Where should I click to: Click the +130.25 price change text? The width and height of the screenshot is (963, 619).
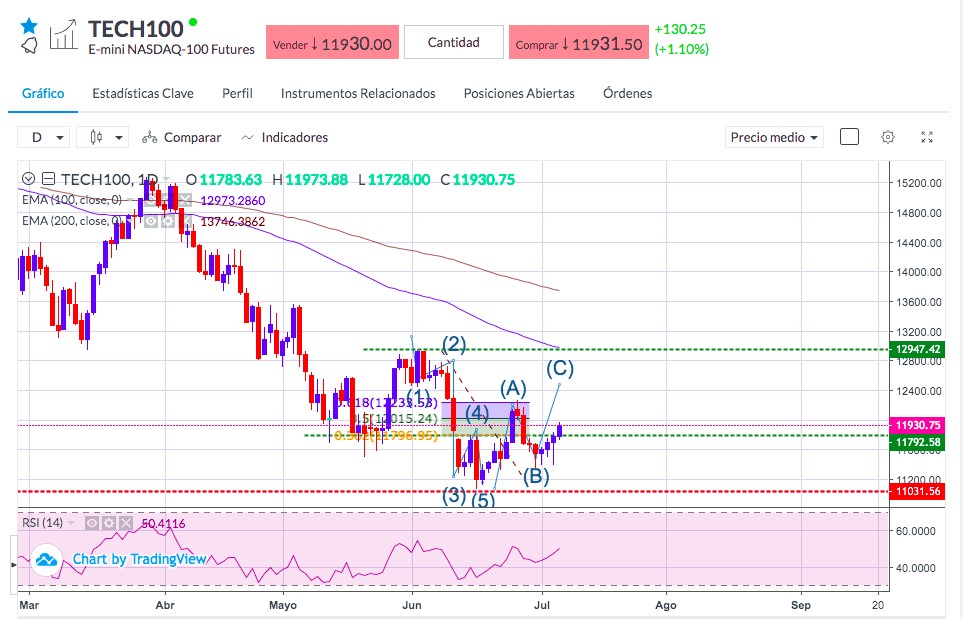click(x=680, y=29)
